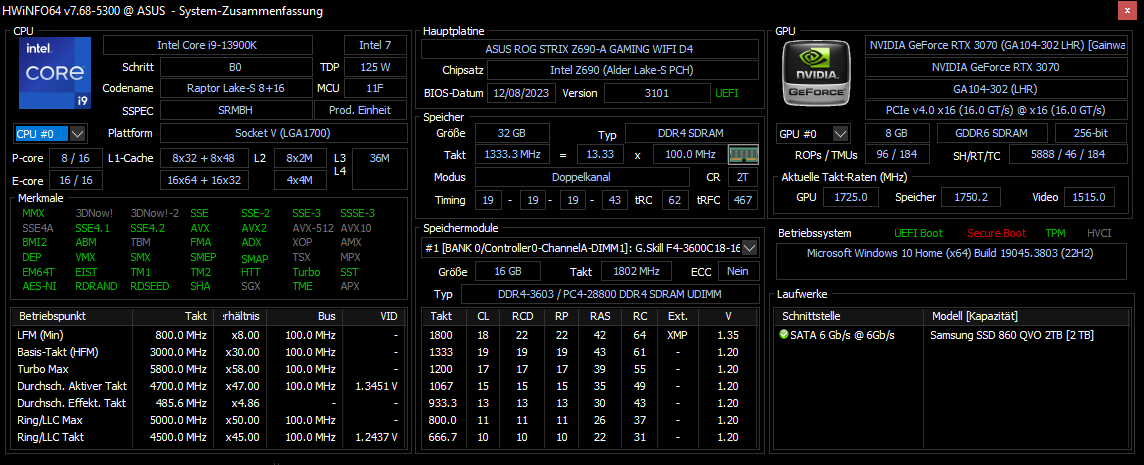
Task: Click the Doppelkanal mode field
Action: click(x=581, y=177)
